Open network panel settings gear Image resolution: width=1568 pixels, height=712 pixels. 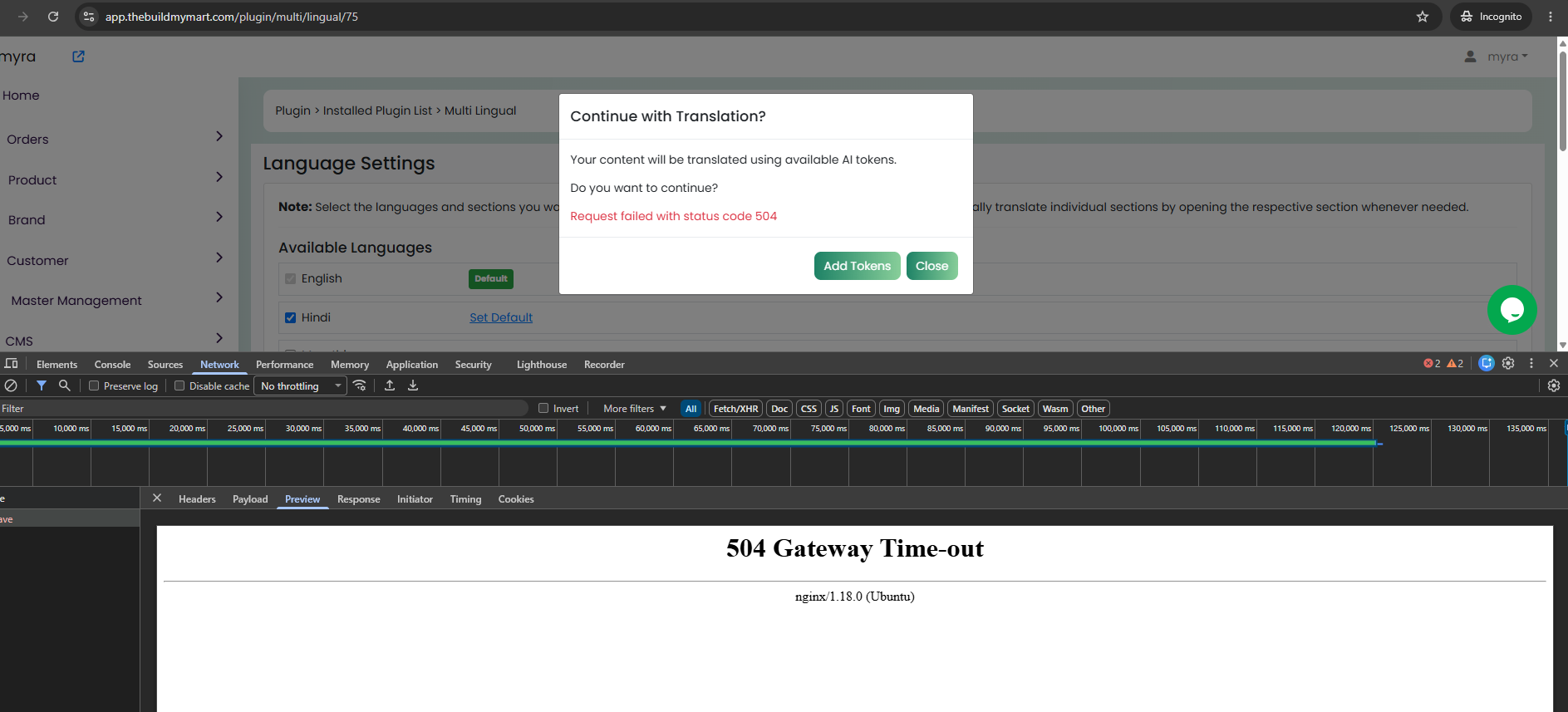point(1554,385)
